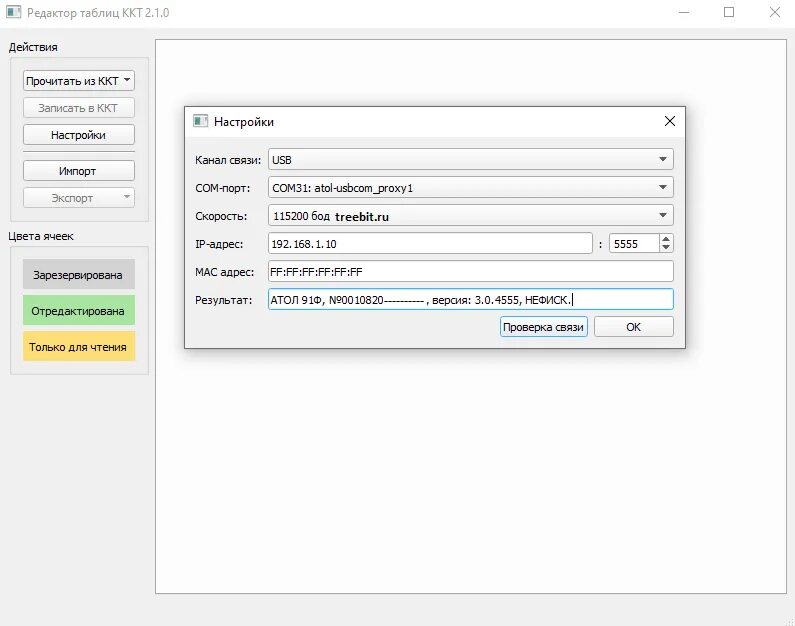The height and width of the screenshot is (626, 795).
Task: Close the Настройки dialog with X
Action: 670,121
